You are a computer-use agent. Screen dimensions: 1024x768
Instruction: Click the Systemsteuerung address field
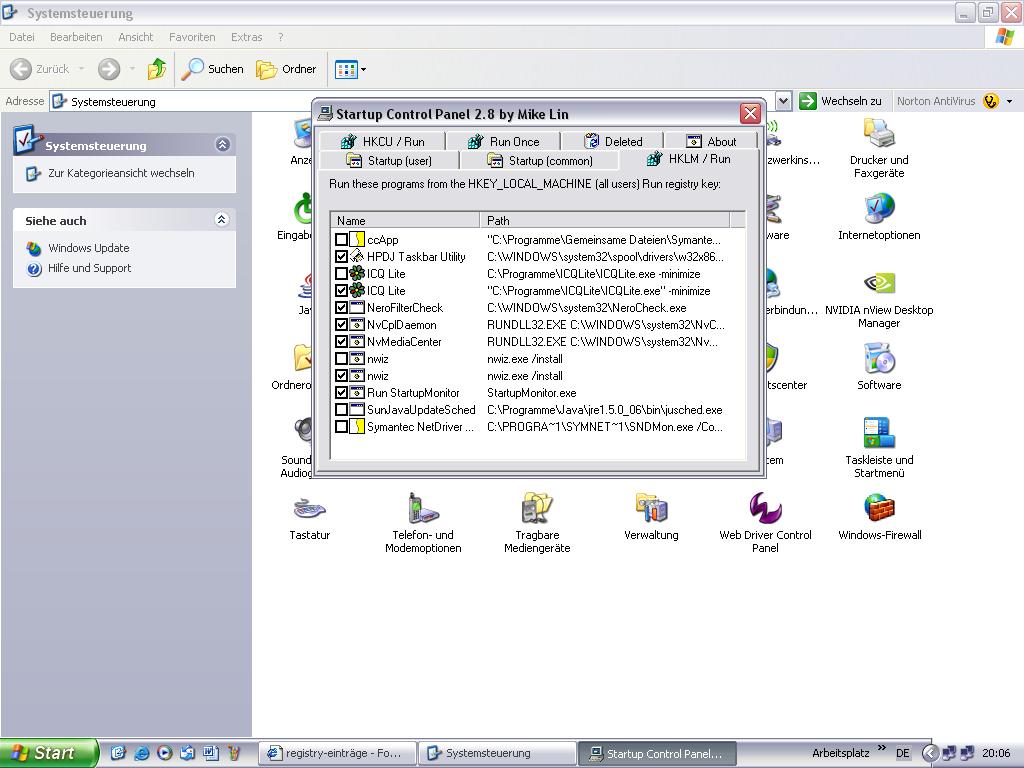pyautogui.click(x=411, y=101)
